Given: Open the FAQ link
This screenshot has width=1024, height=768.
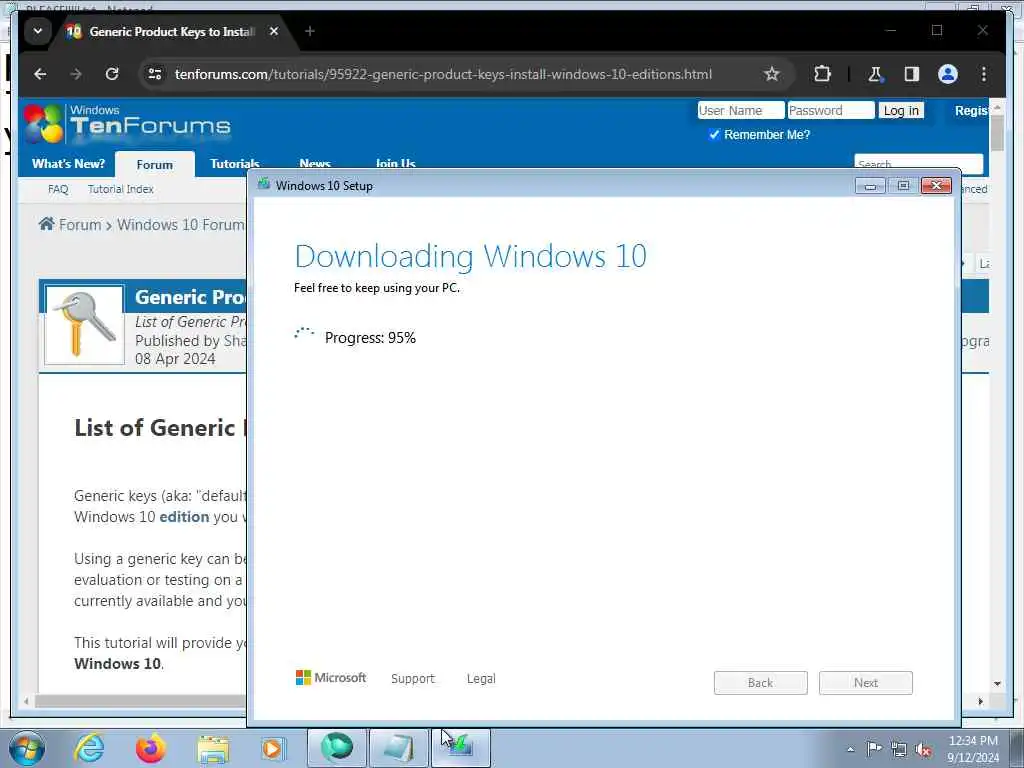Looking at the screenshot, I should 57,189.
